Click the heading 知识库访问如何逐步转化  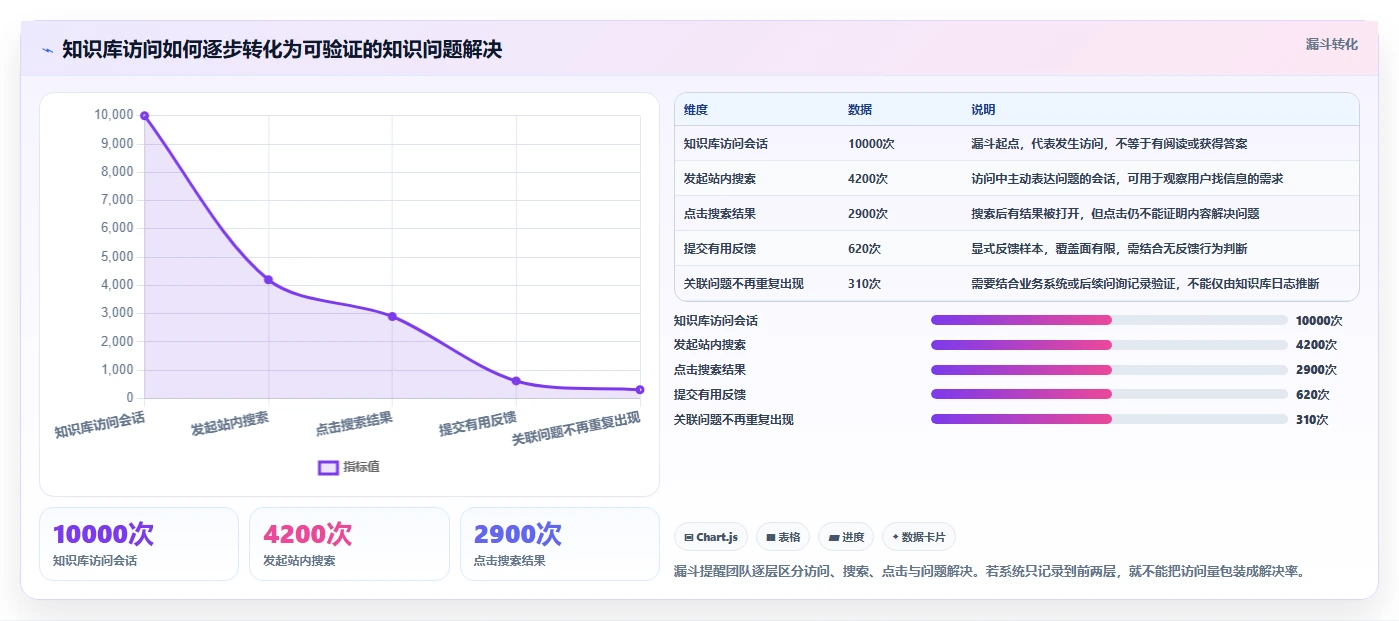click(x=282, y=50)
